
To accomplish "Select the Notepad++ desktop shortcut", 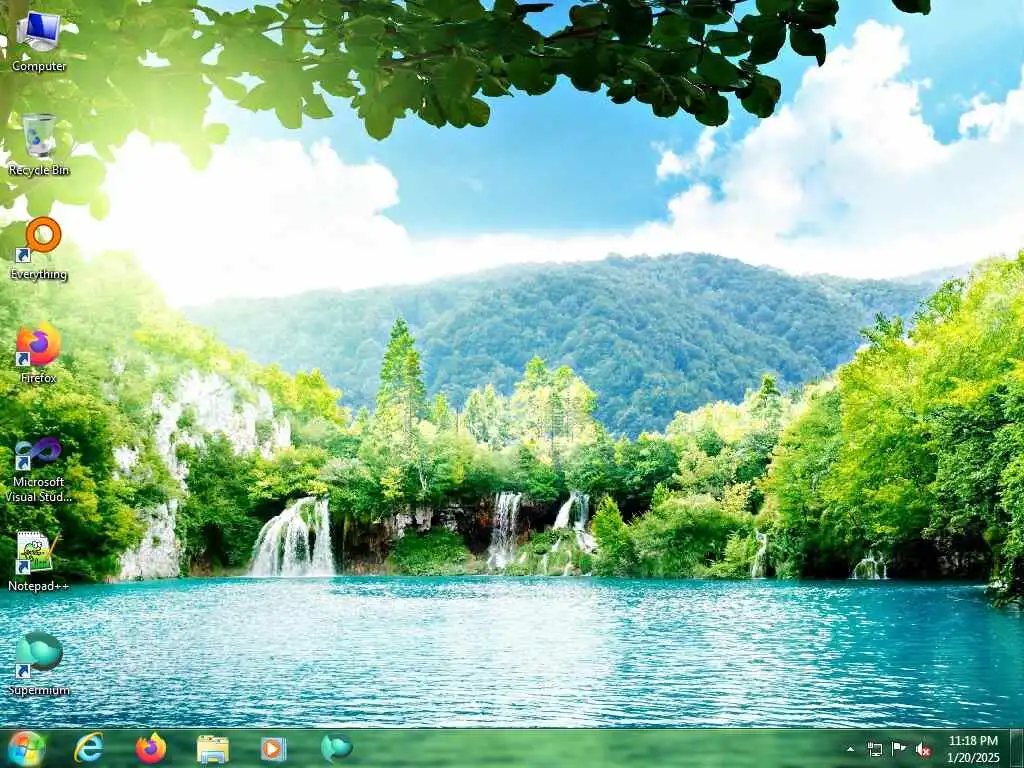I will coord(39,561).
